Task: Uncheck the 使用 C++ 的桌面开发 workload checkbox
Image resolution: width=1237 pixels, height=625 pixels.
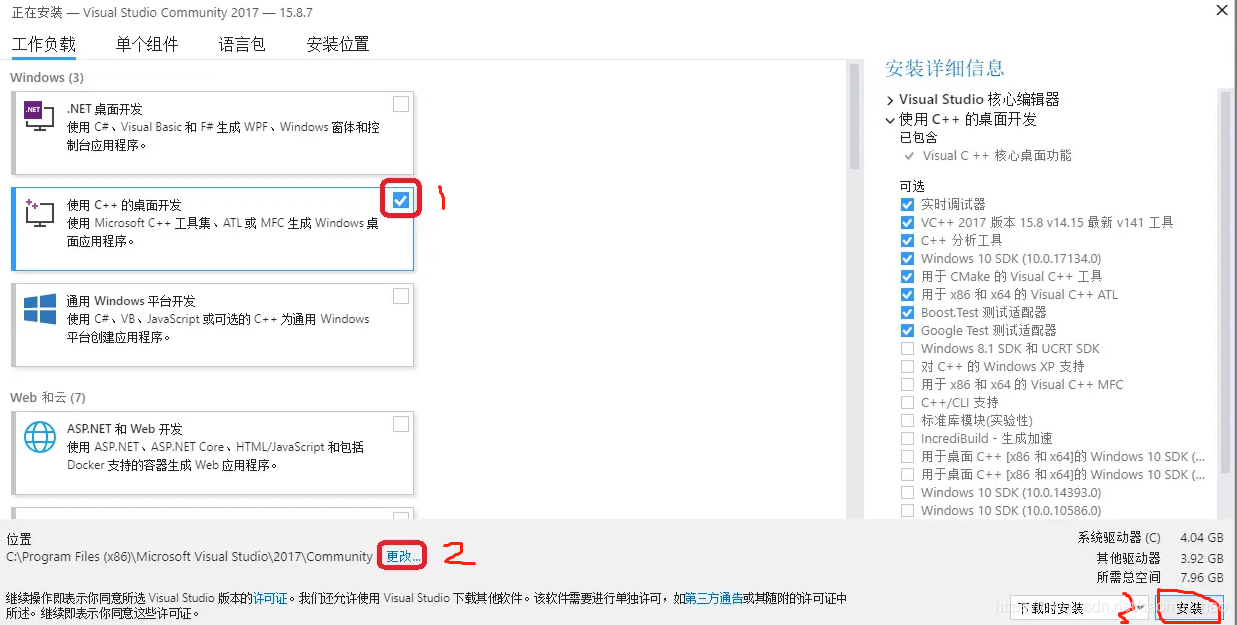Action: click(x=401, y=200)
